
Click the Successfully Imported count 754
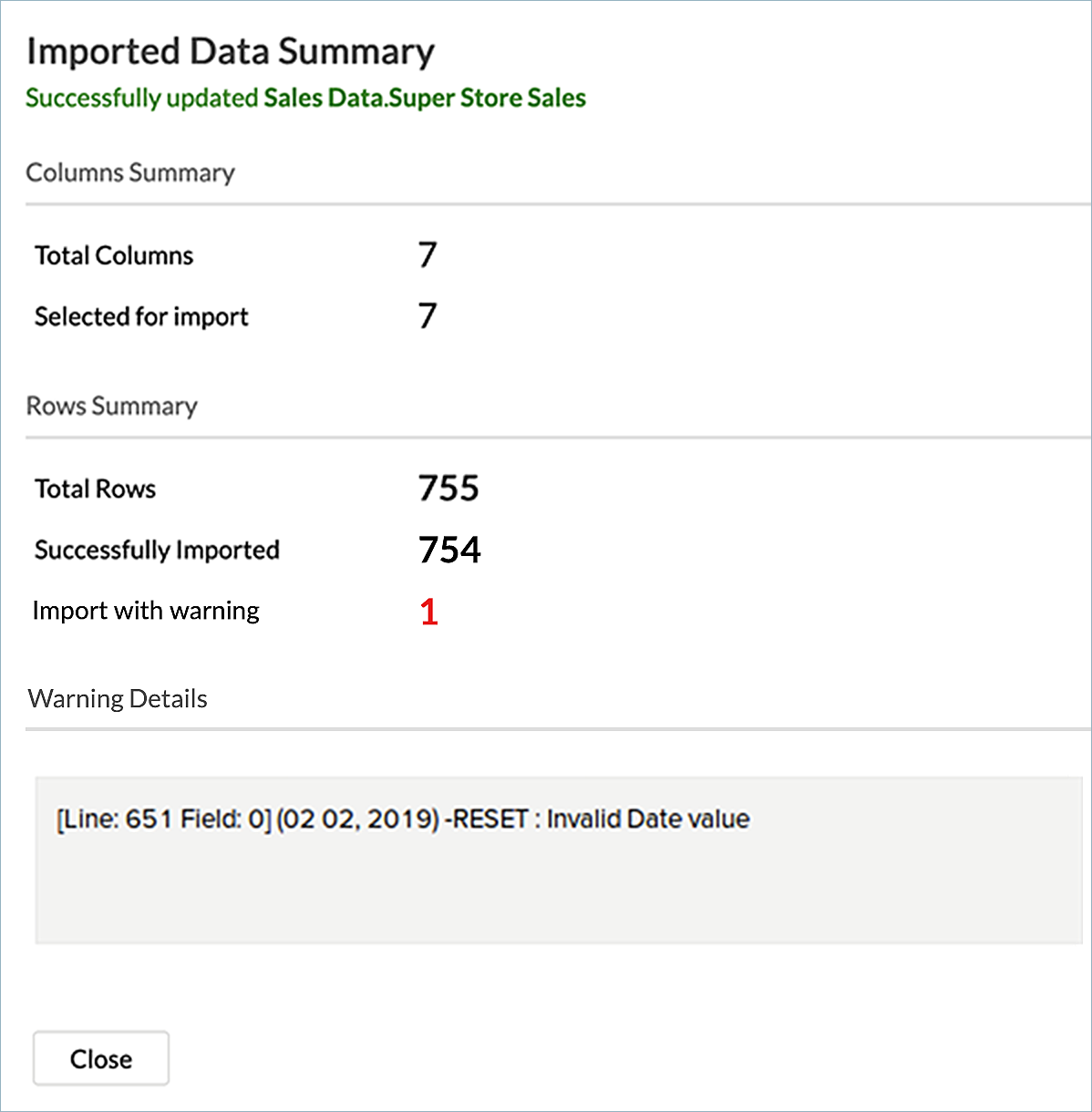[x=448, y=549]
